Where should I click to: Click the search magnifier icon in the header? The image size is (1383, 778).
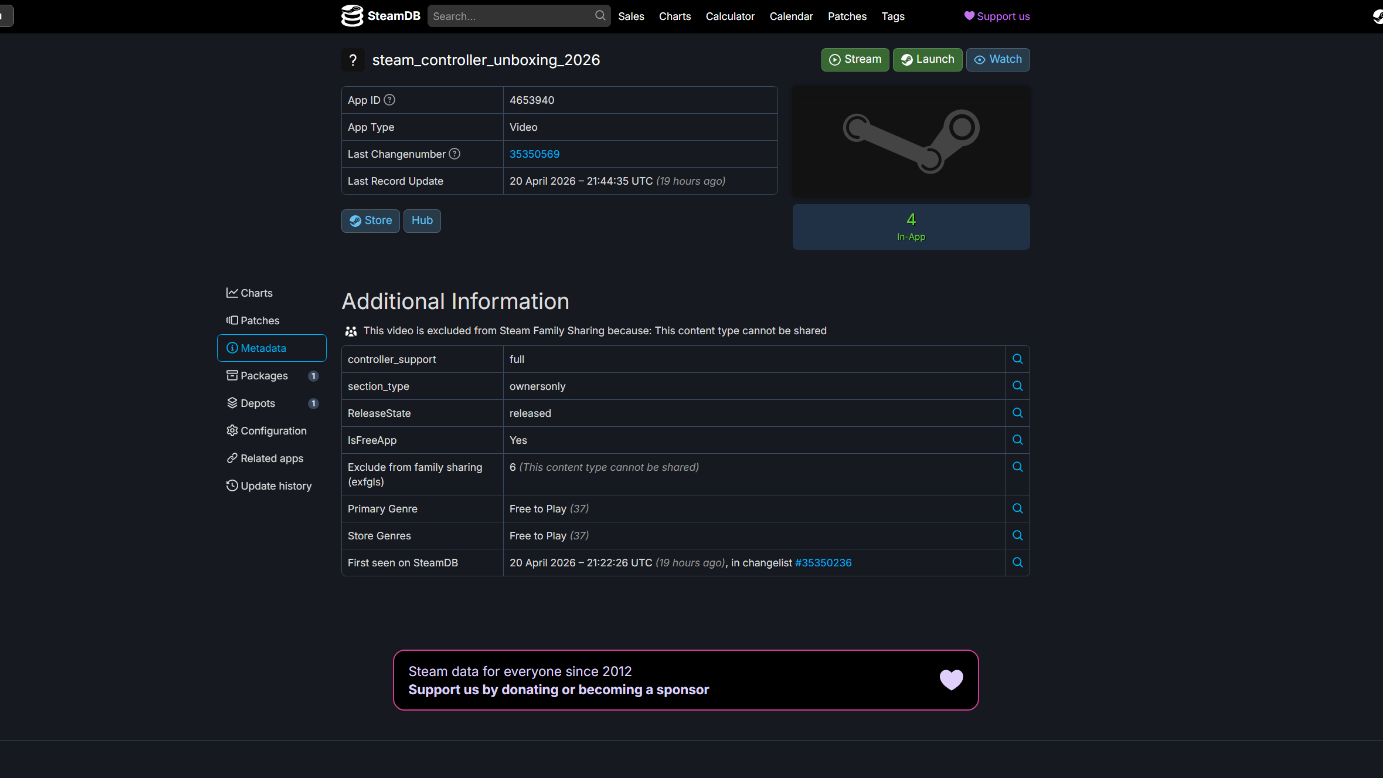point(600,16)
